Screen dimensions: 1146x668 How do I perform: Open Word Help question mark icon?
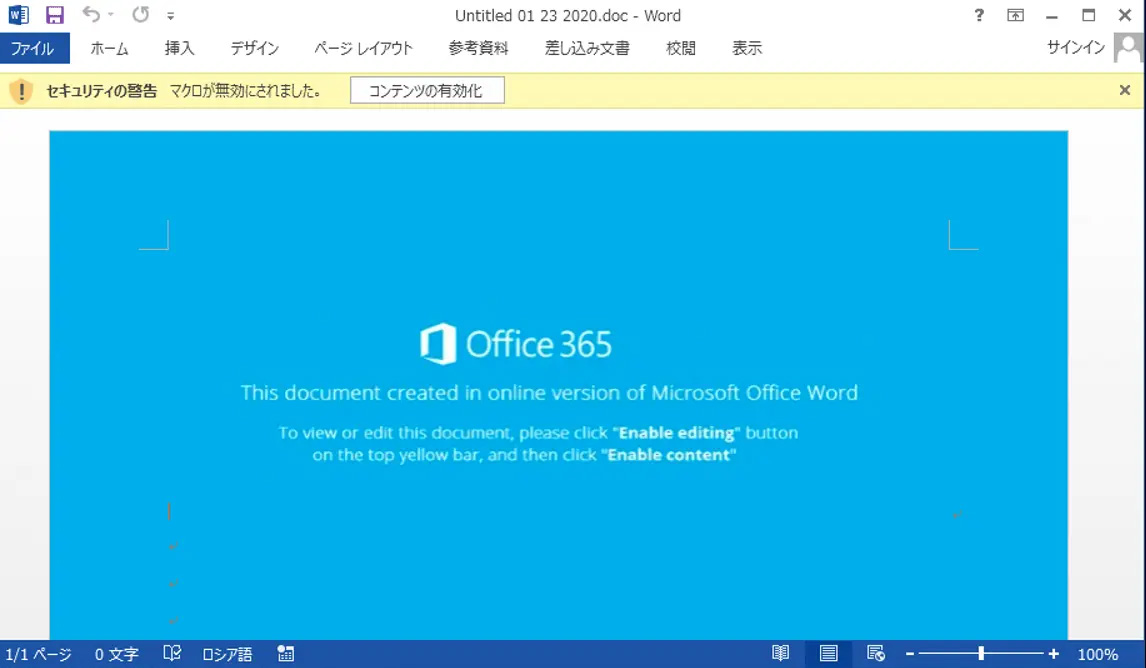click(979, 15)
